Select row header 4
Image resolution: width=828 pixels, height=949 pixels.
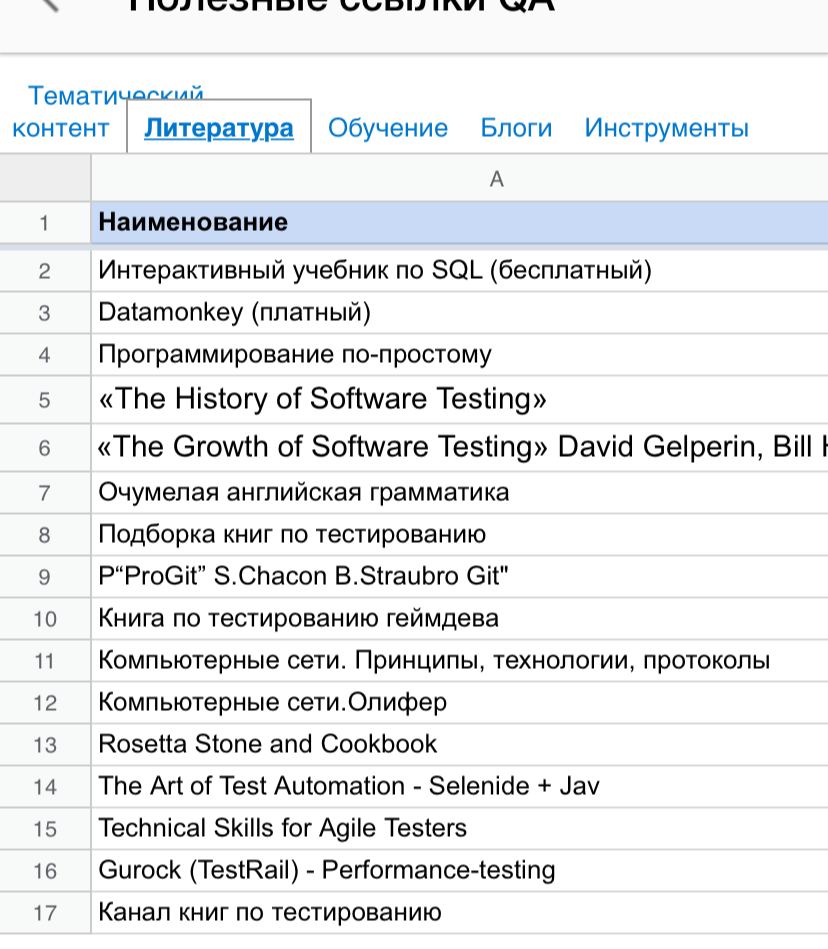[45, 355]
